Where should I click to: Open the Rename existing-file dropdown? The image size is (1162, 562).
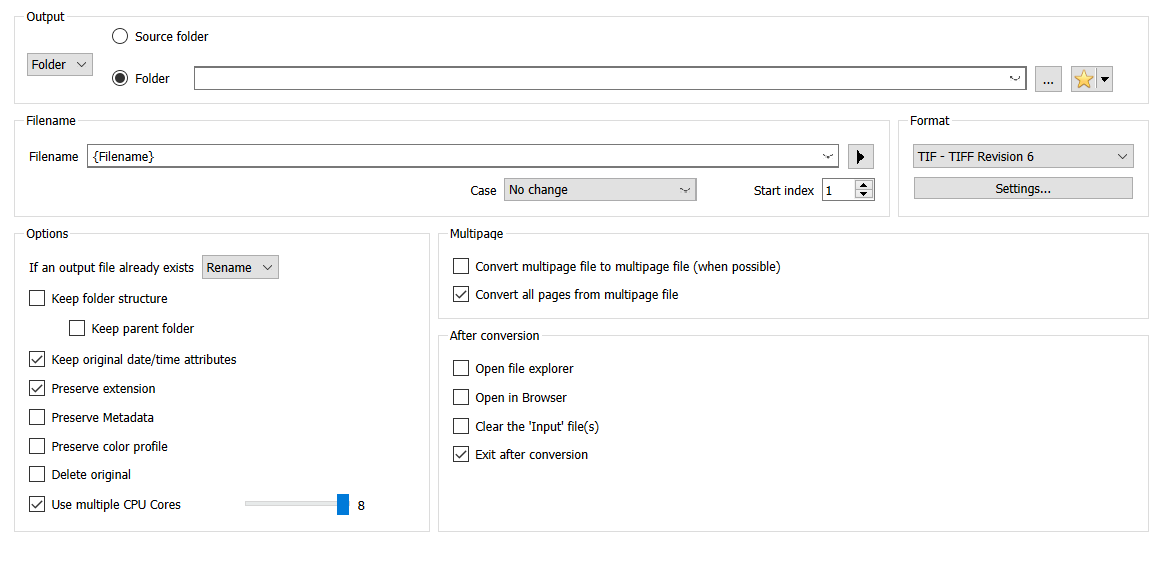pos(240,268)
